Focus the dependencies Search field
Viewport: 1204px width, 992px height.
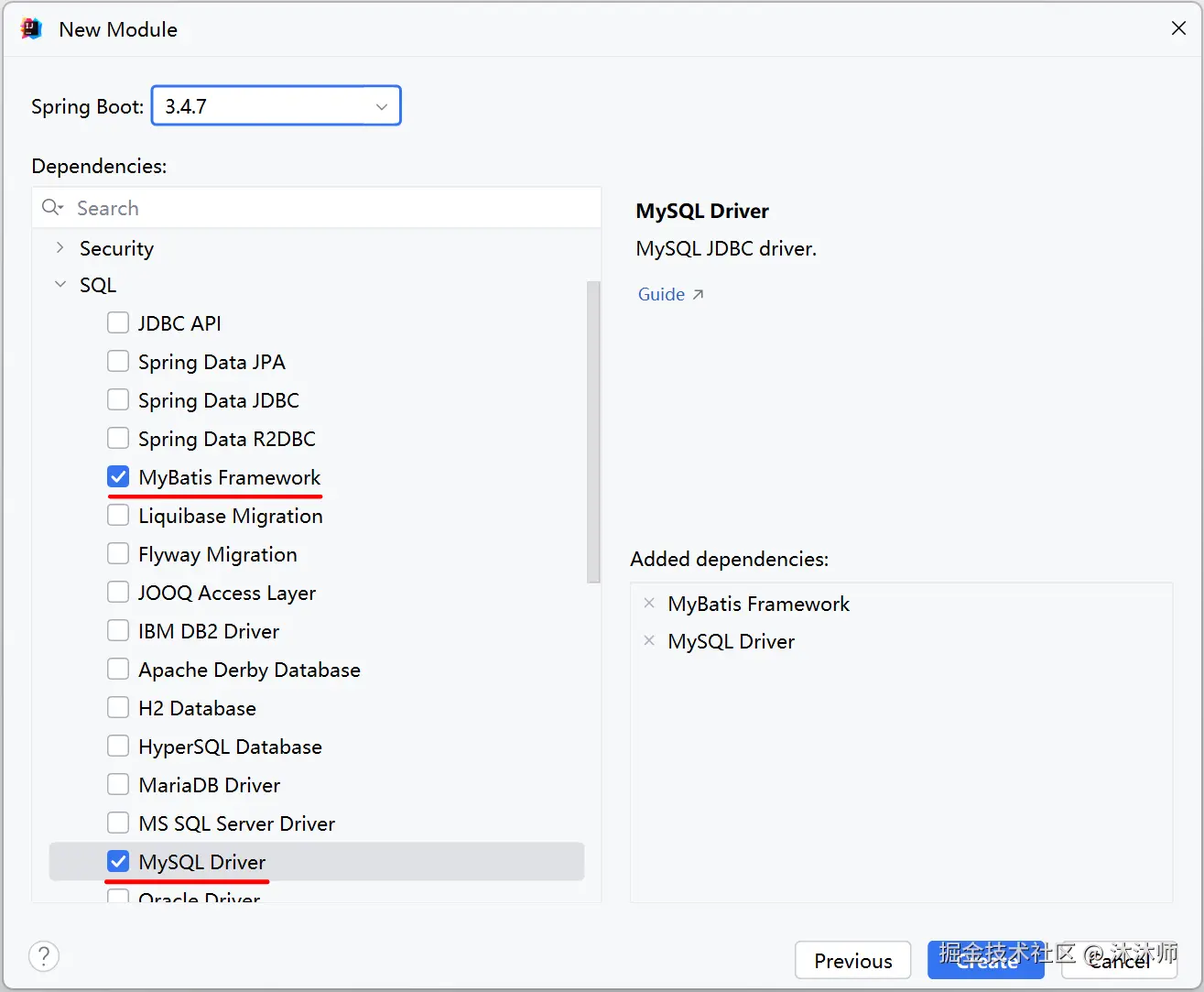pos(317,208)
